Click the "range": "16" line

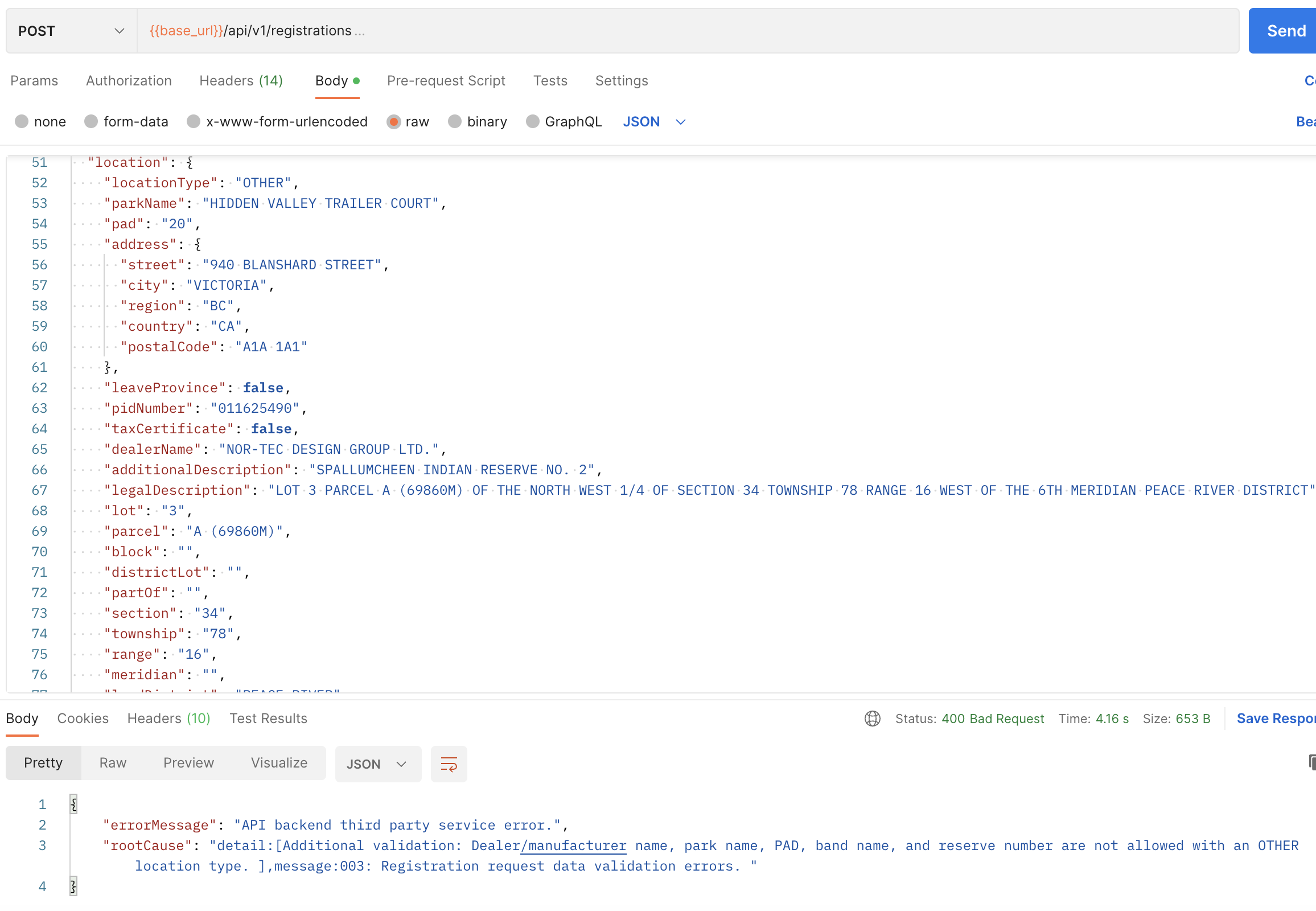pos(161,654)
